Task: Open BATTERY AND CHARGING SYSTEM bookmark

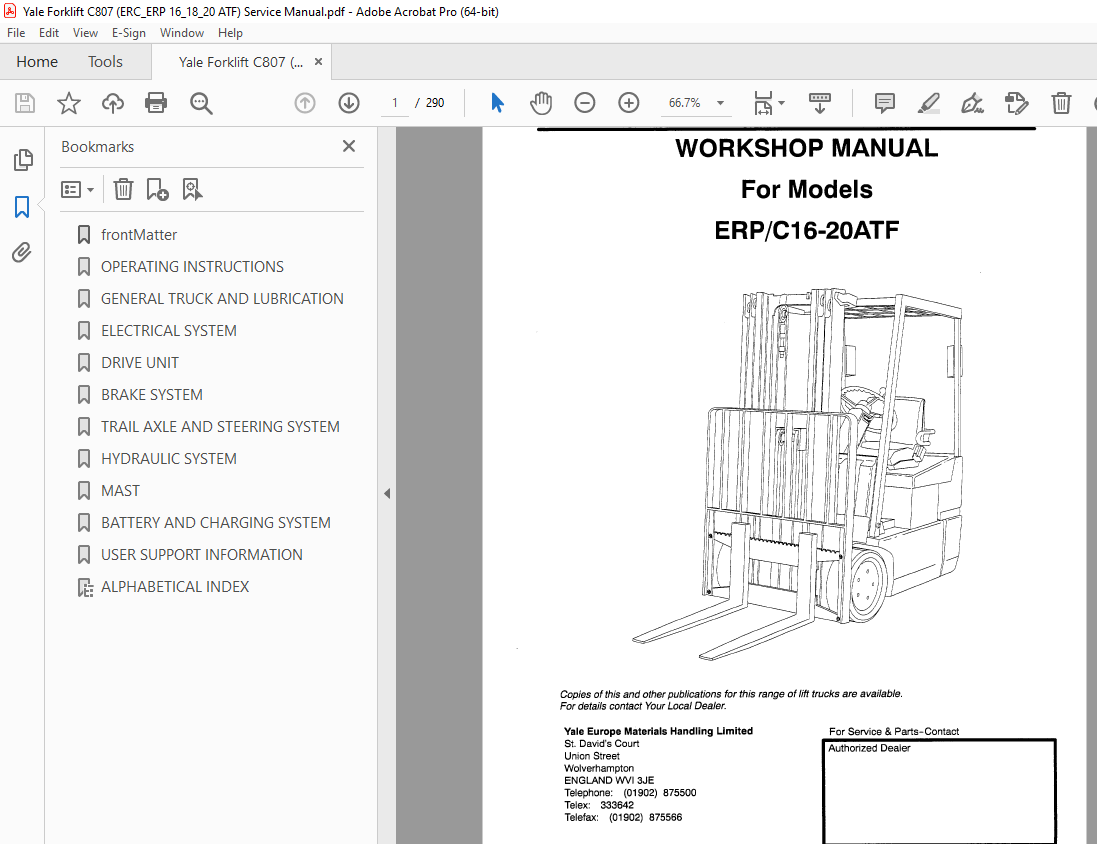Action: coord(215,523)
